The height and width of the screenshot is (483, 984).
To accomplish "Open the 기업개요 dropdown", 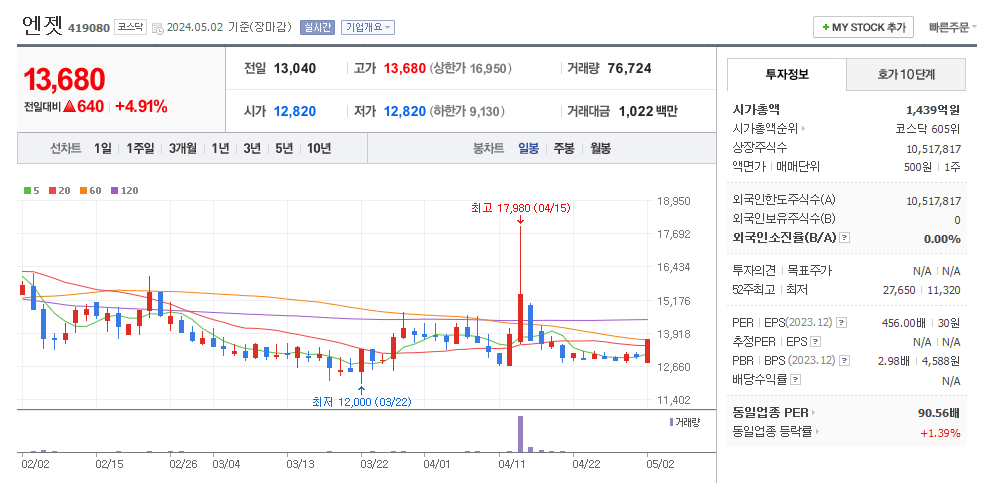I will (368, 28).
